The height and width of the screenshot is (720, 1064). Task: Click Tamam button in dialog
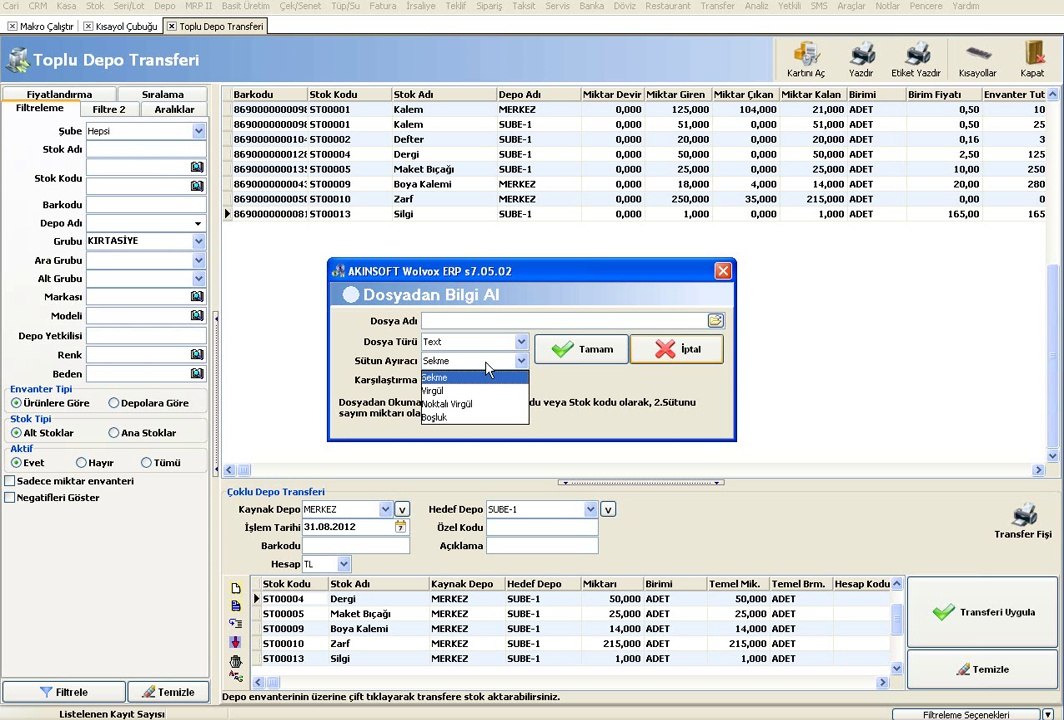[581, 349]
